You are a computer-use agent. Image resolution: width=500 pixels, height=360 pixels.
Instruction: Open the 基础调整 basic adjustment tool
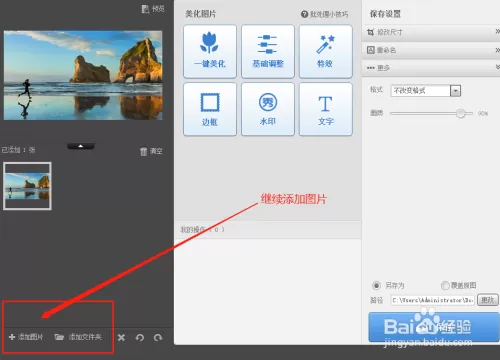point(268,51)
